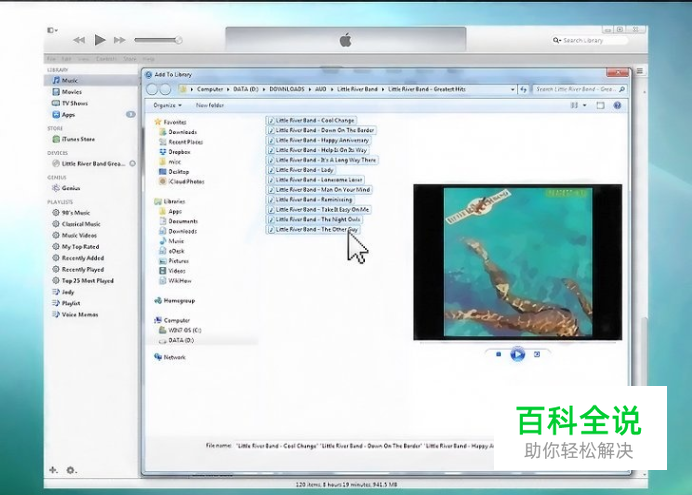Click the Back navigation button in dialog
Screen dimensions: 692x495
(152, 90)
